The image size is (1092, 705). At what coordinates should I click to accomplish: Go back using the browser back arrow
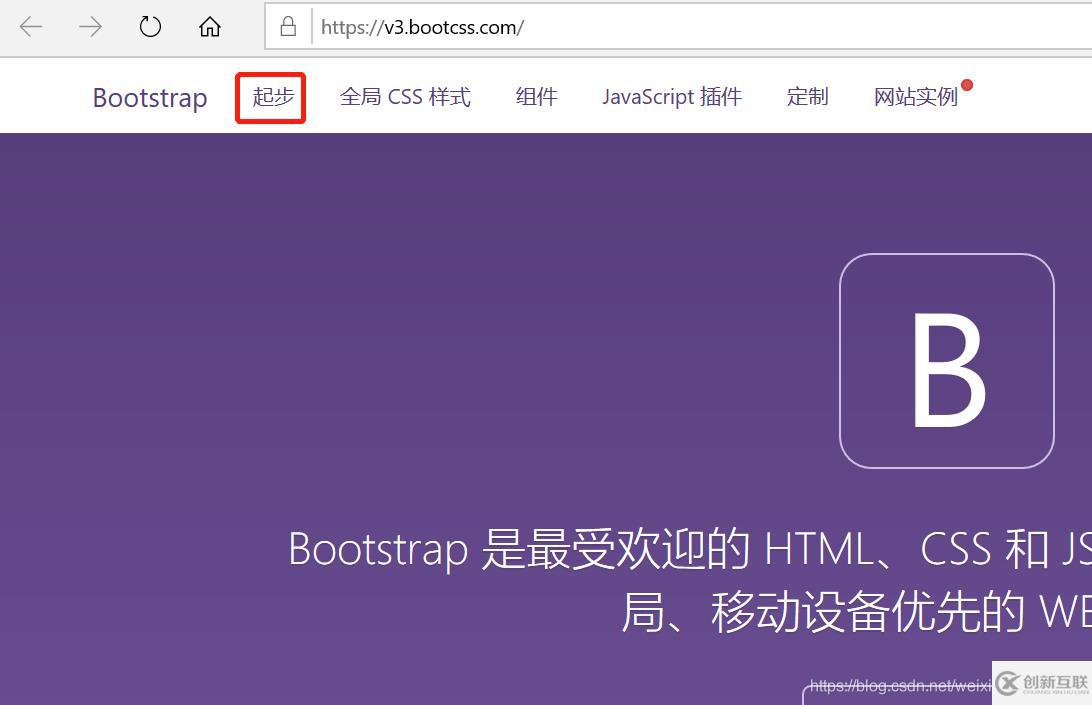coord(31,27)
